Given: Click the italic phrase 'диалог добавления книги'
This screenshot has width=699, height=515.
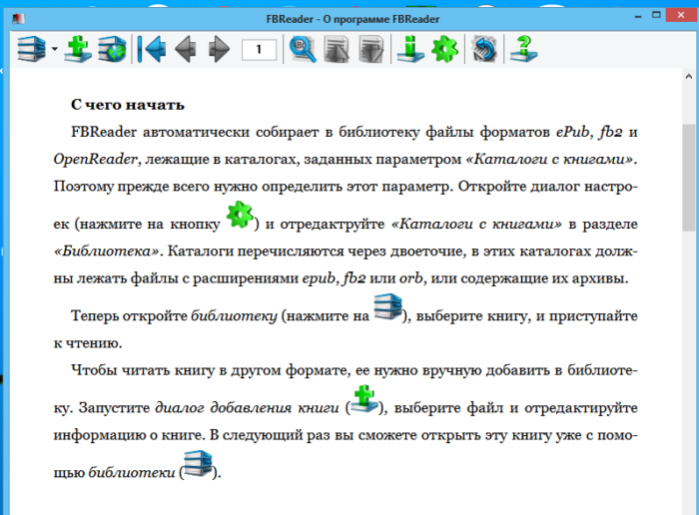Looking at the screenshot, I should click(x=247, y=408).
